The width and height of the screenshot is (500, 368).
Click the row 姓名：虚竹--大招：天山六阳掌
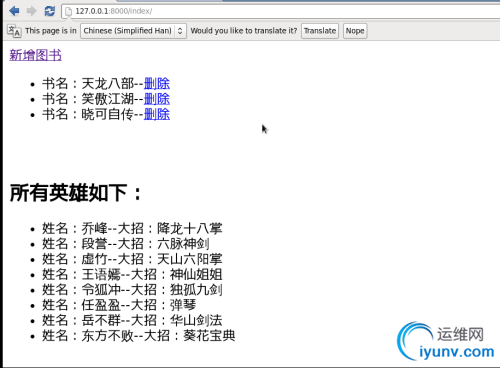tap(132, 259)
